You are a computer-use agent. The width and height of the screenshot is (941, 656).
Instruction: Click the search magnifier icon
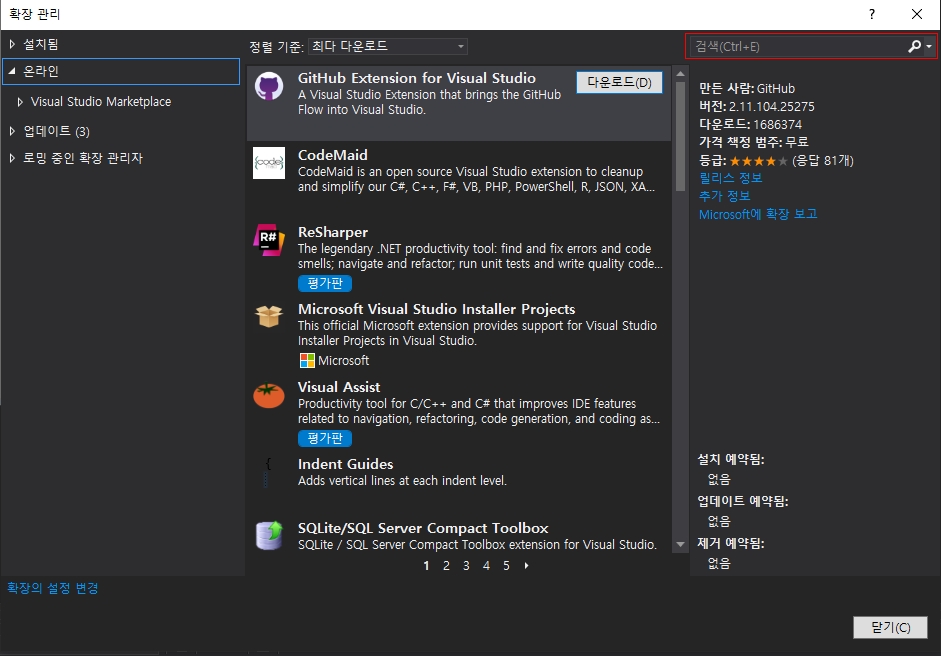914,46
